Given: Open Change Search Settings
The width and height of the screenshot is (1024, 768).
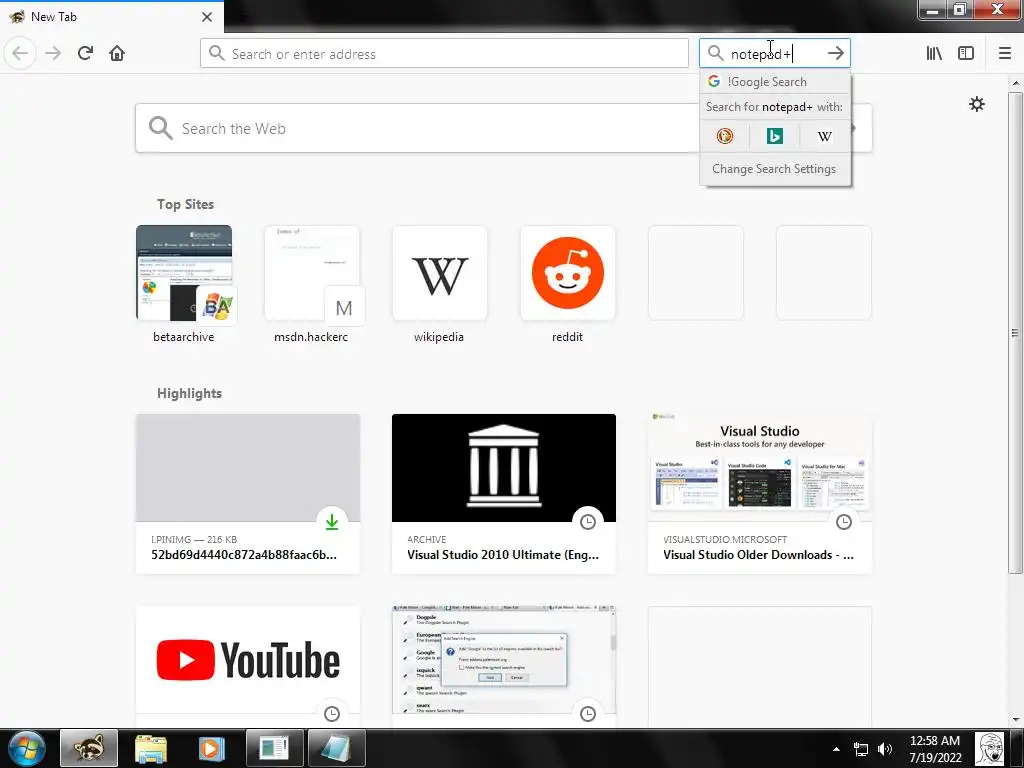Looking at the screenshot, I should 774,168.
